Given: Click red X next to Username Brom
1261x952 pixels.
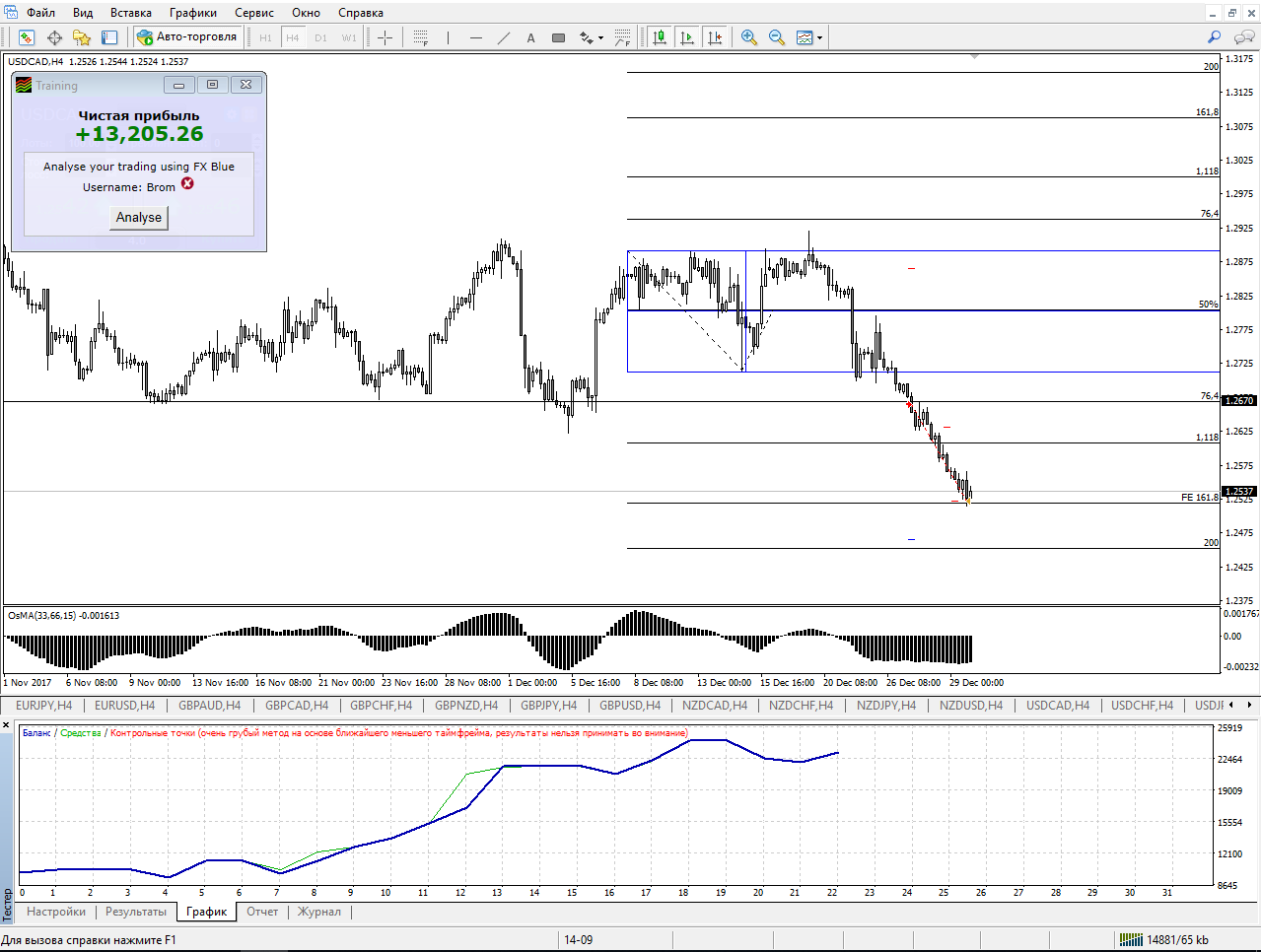Looking at the screenshot, I should (187, 184).
